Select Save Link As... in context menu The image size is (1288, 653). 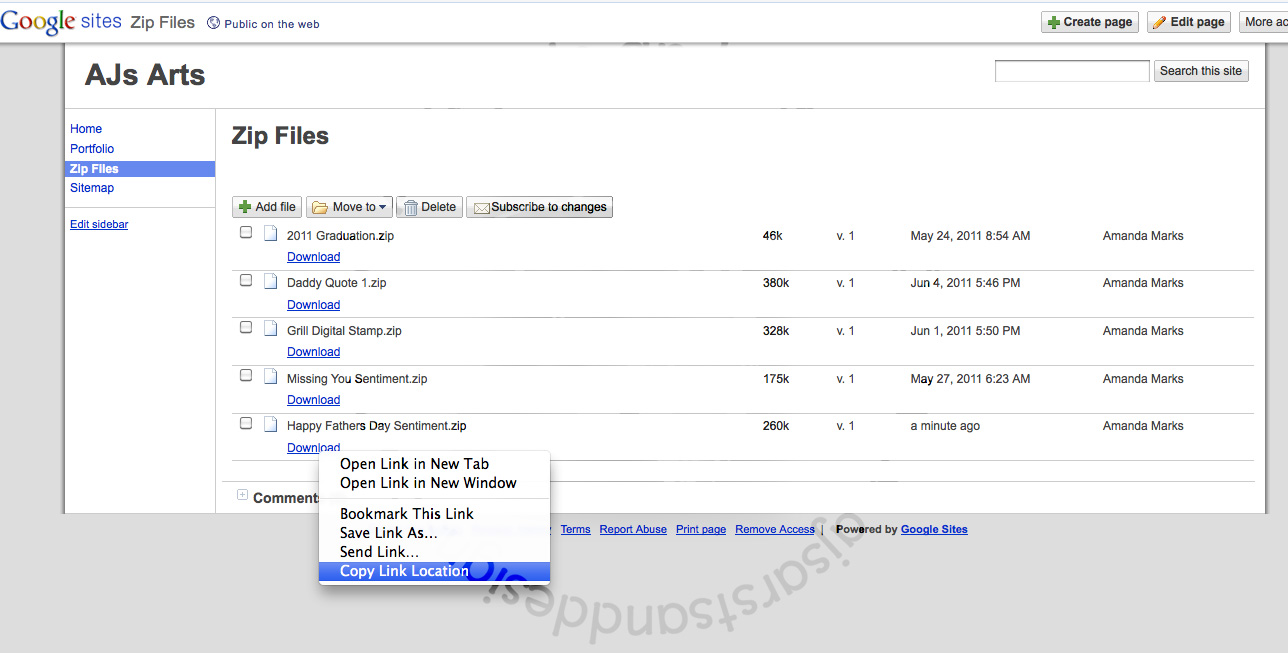coord(388,533)
